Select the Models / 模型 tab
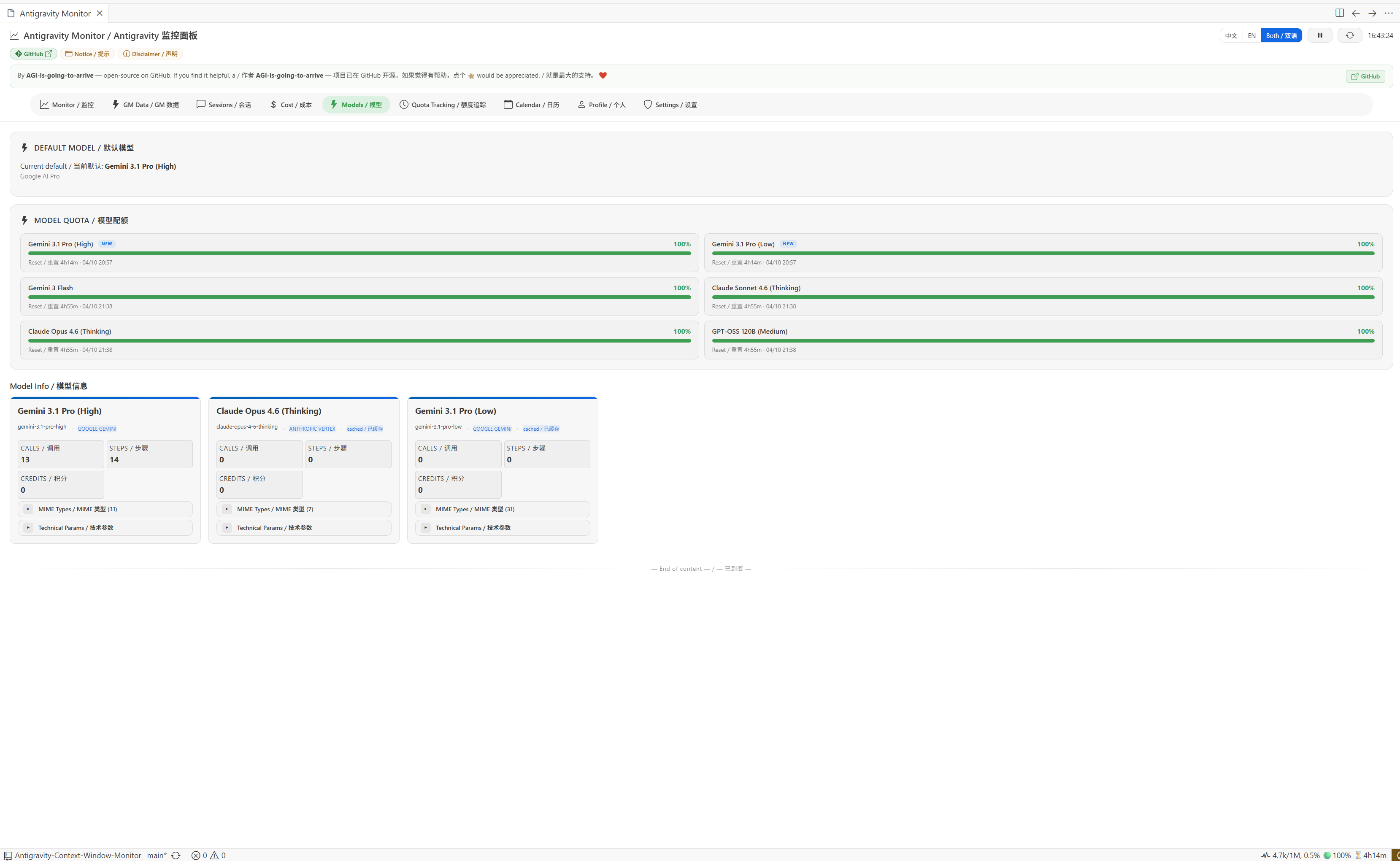 coord(356,105)
